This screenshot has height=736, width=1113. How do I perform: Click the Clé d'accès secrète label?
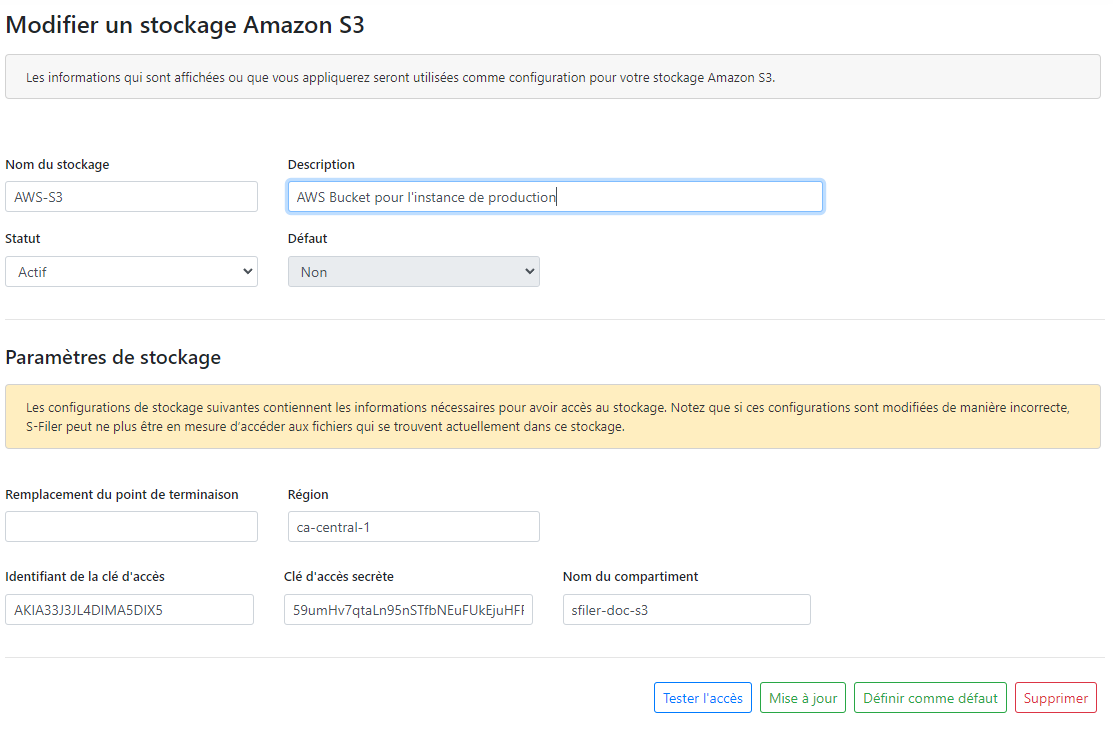[339, 576]
